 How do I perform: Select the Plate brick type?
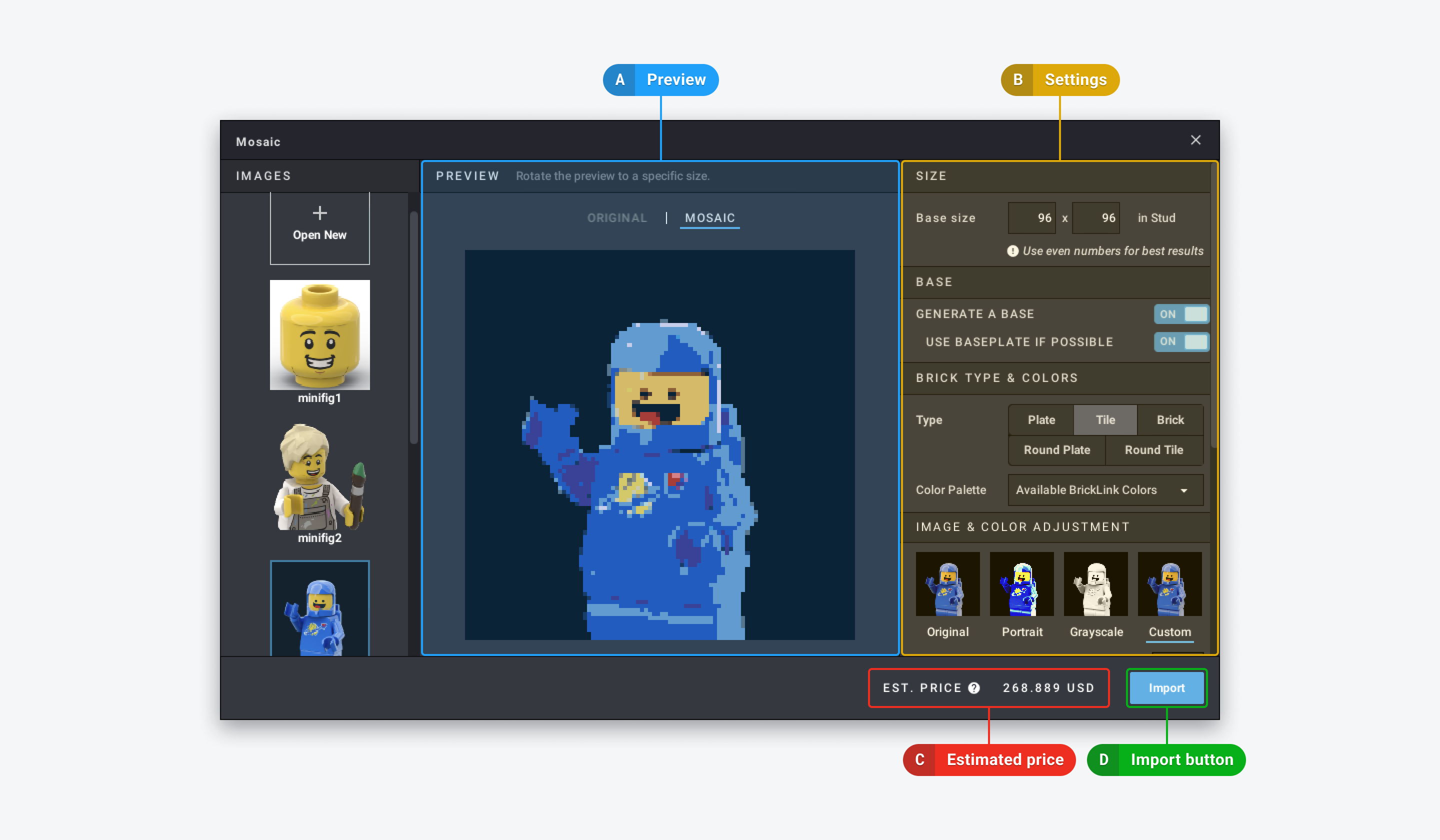click(x=1041, y=420)
